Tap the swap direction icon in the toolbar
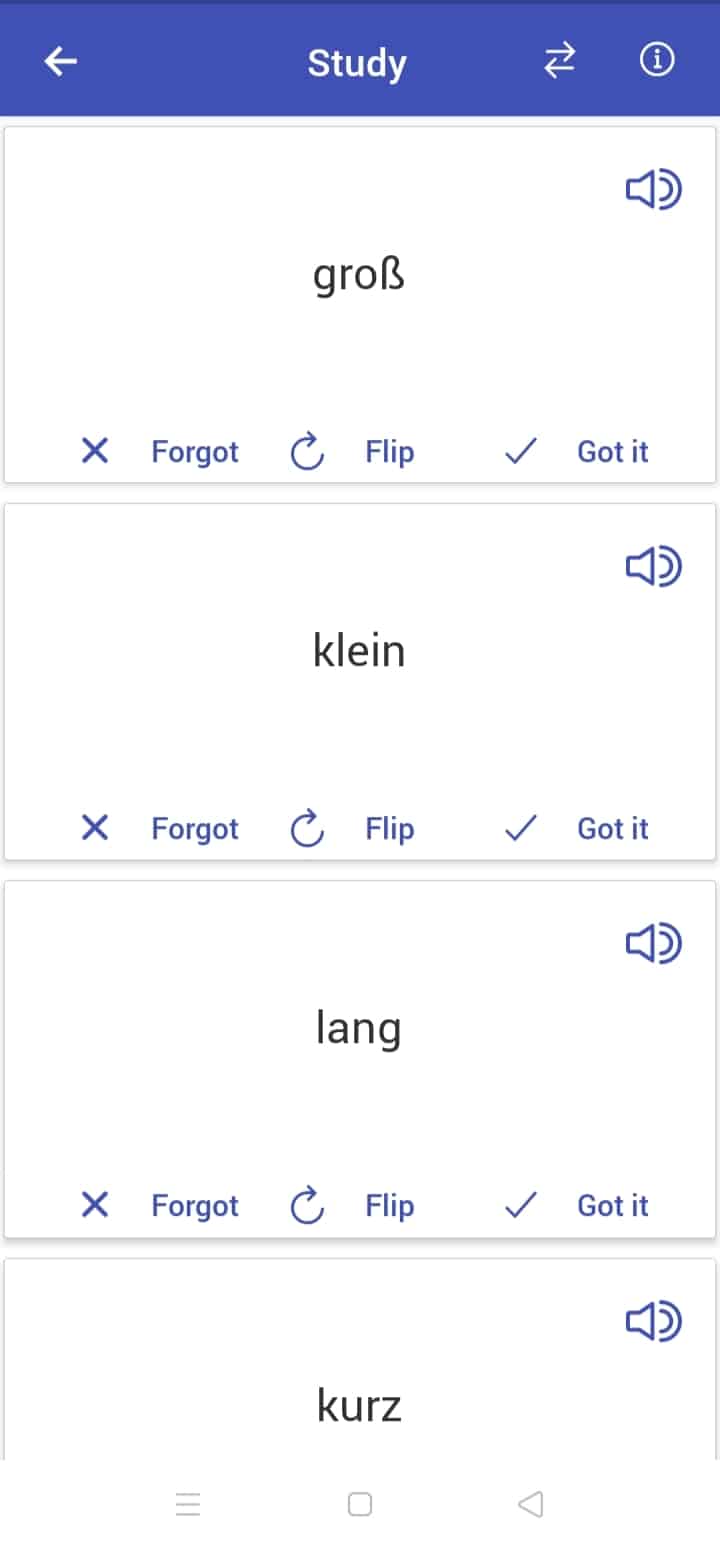The image size is (720, 1548). [559, 60]
